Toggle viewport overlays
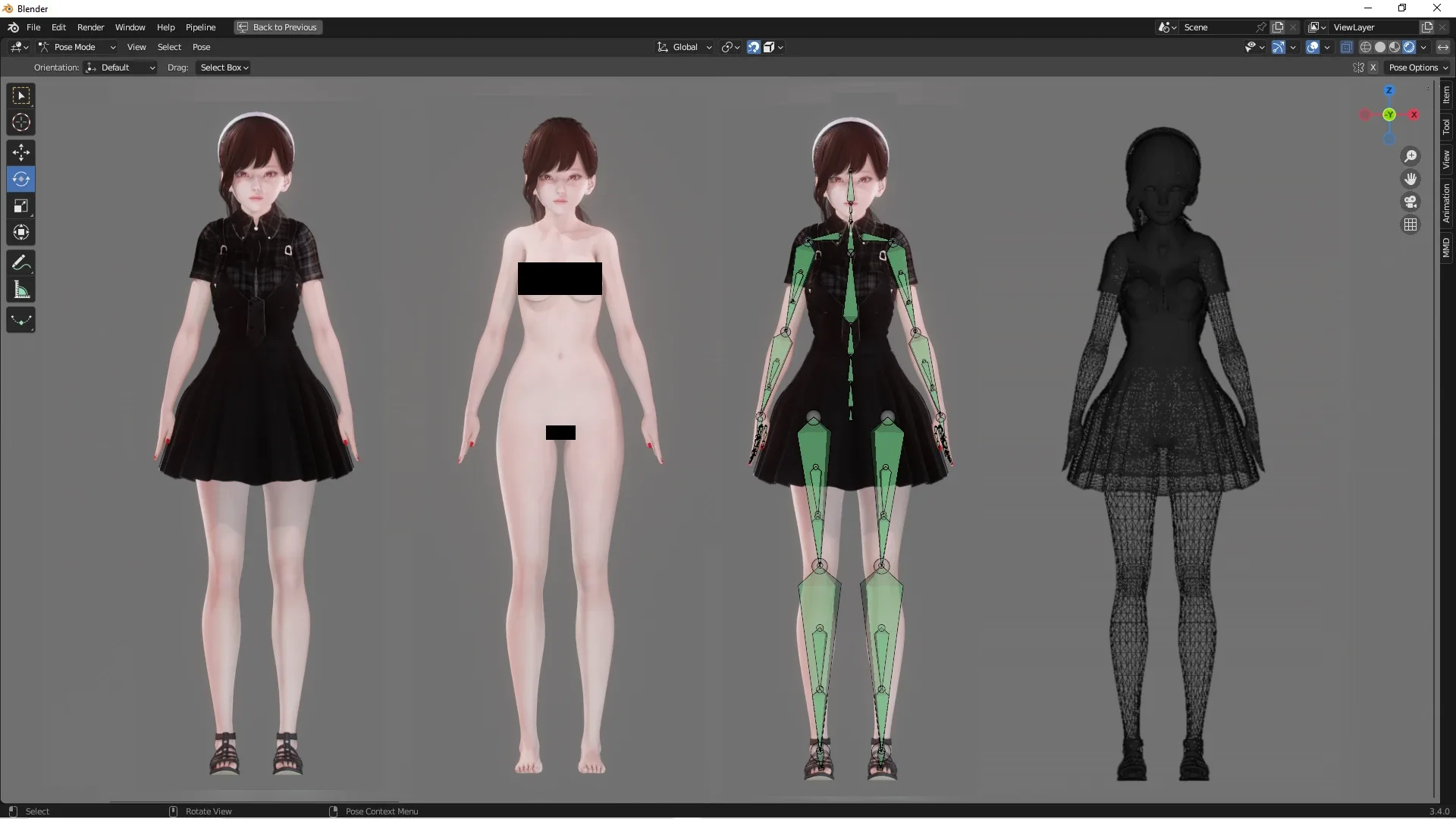This screenshot has width=1456, height=819. click(x=1313, y=47)
